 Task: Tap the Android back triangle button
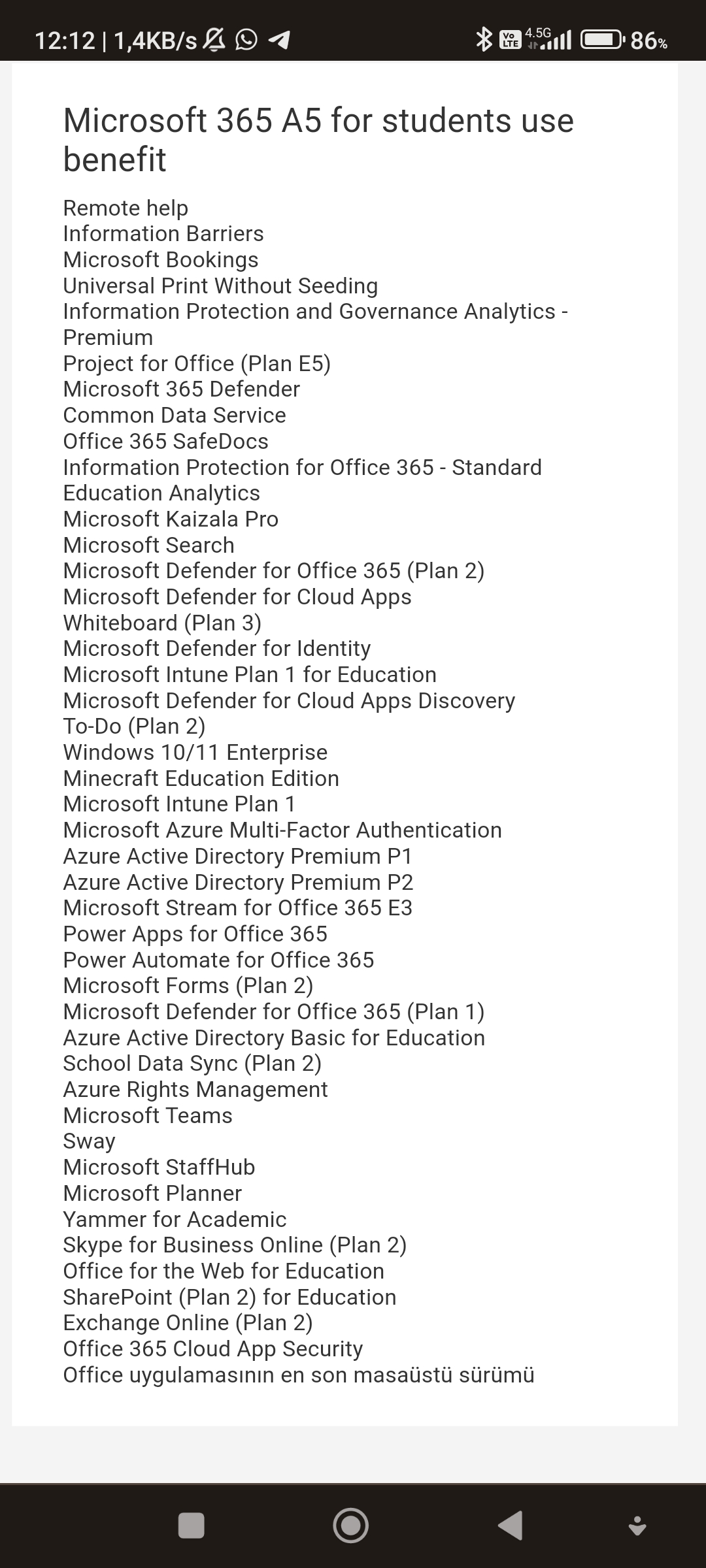510,1526
